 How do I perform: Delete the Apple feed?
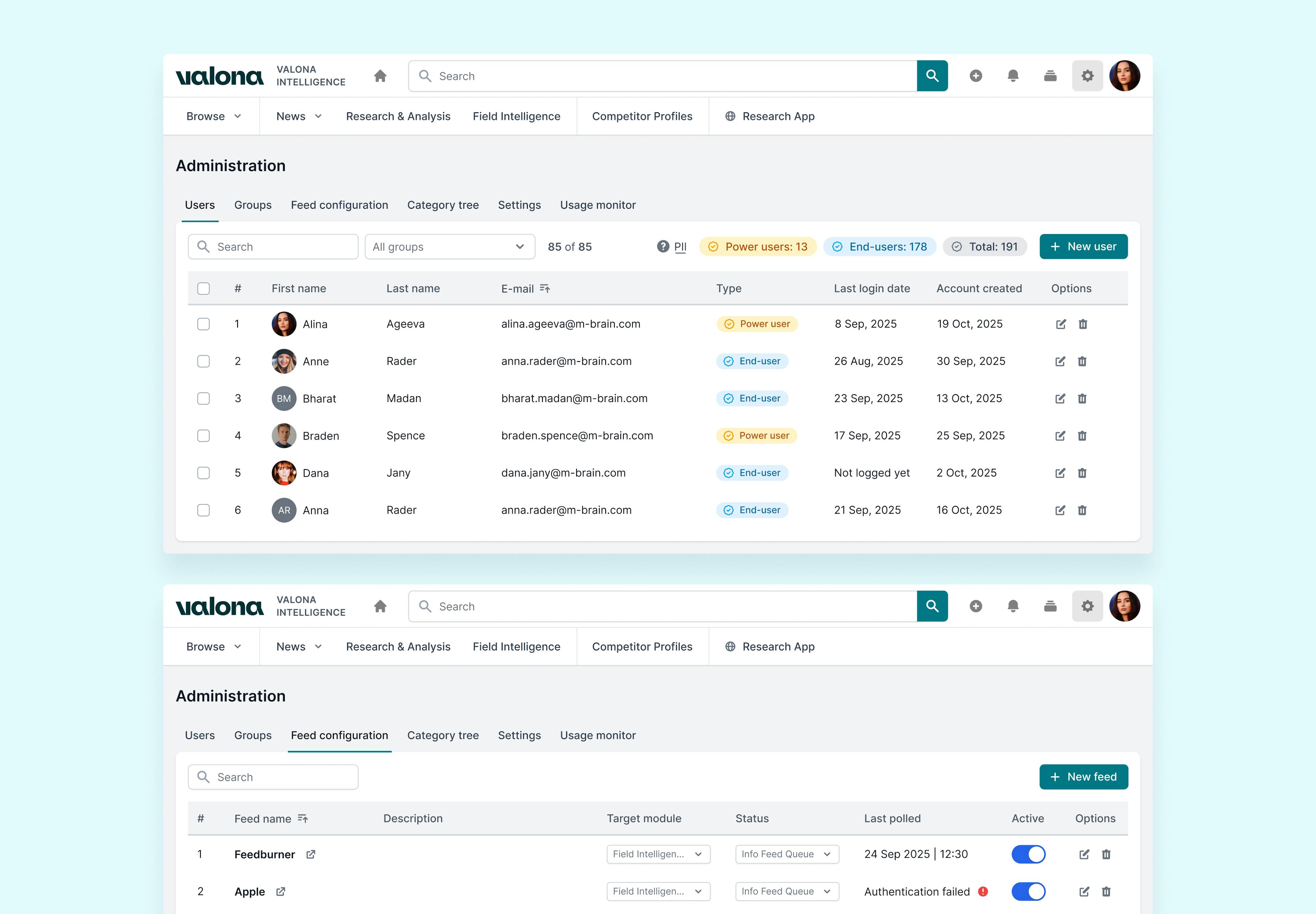[1106, 892]
